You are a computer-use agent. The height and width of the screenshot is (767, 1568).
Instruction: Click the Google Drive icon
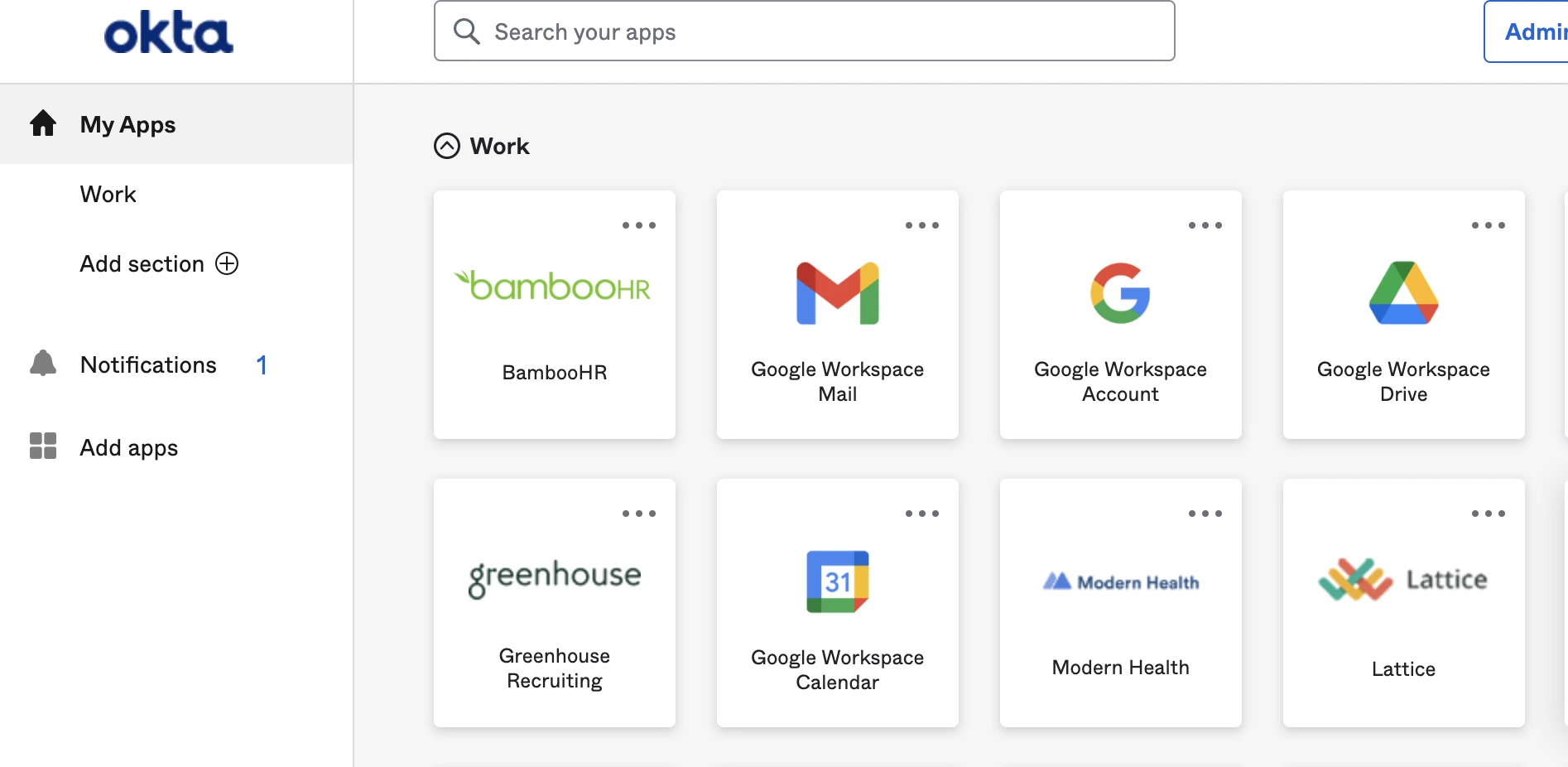pyautogui.click(x=1404, y=292)
